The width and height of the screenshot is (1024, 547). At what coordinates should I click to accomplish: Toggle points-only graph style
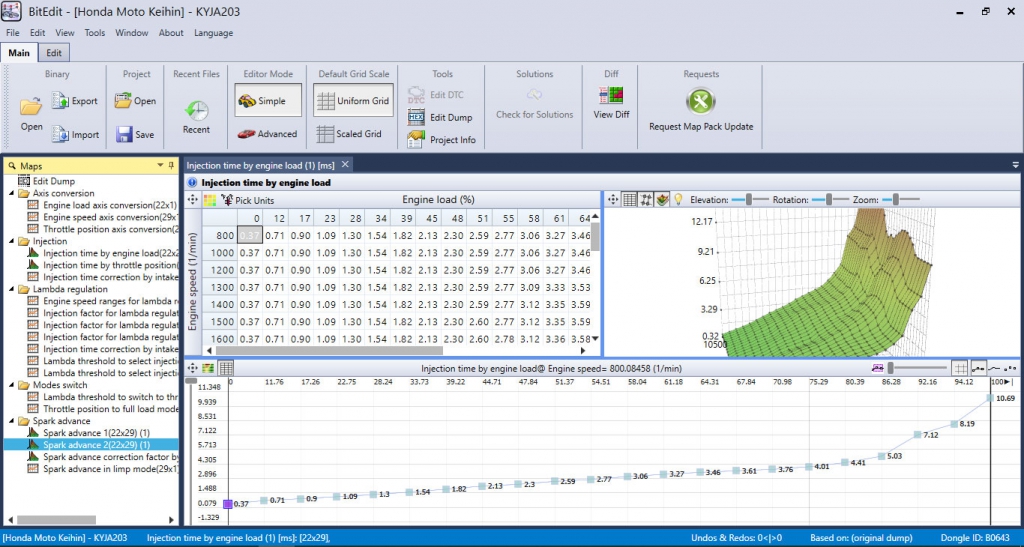pyautogui.click(x=1011, y=368)
